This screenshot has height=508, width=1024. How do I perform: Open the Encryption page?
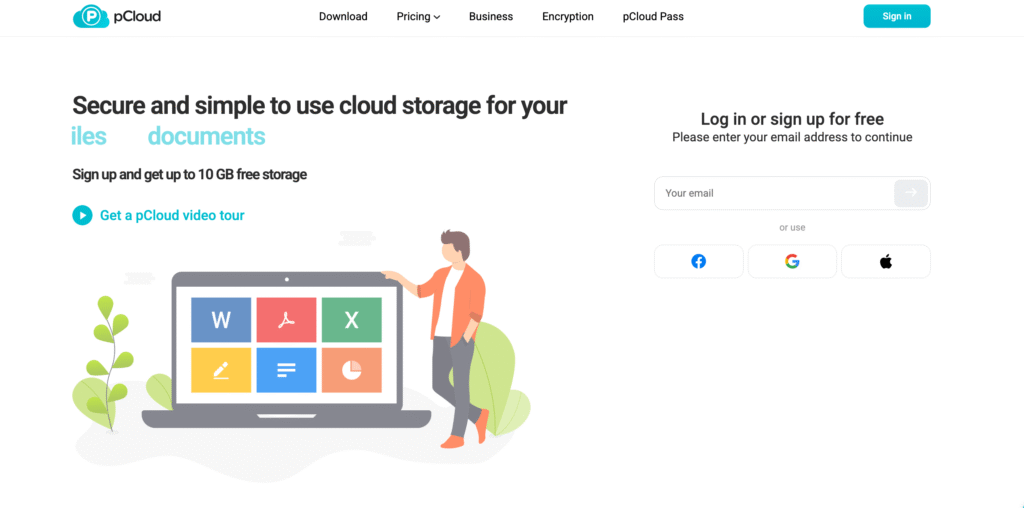[568, 16]
